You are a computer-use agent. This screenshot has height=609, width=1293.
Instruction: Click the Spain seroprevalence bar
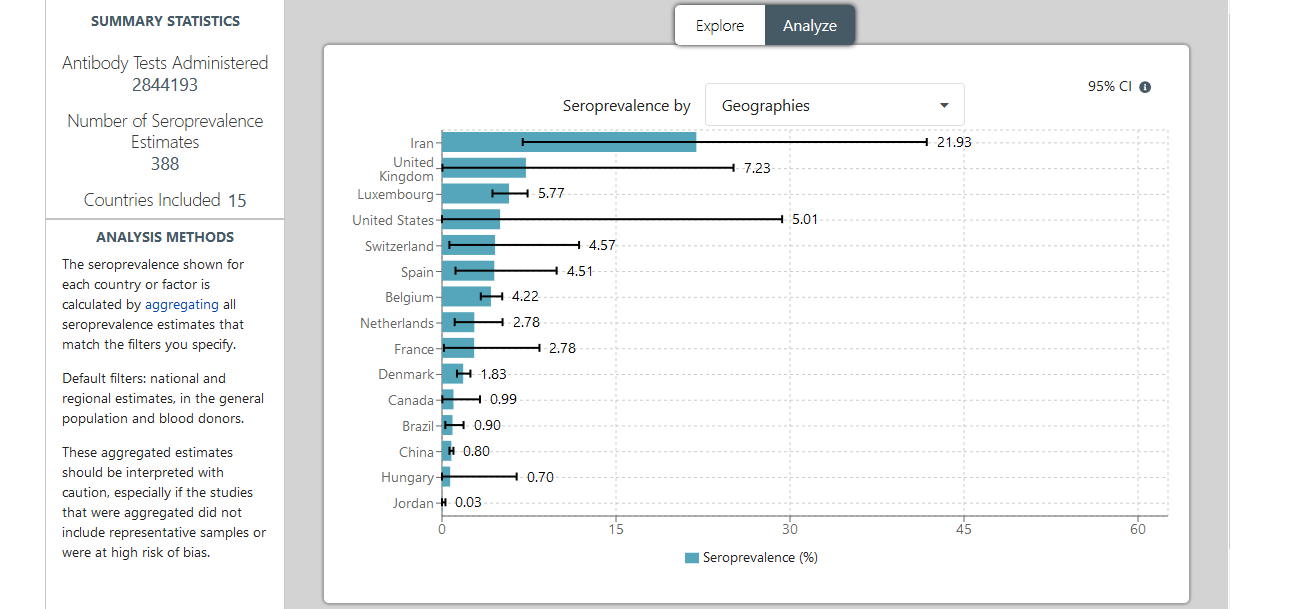point(467,271)
